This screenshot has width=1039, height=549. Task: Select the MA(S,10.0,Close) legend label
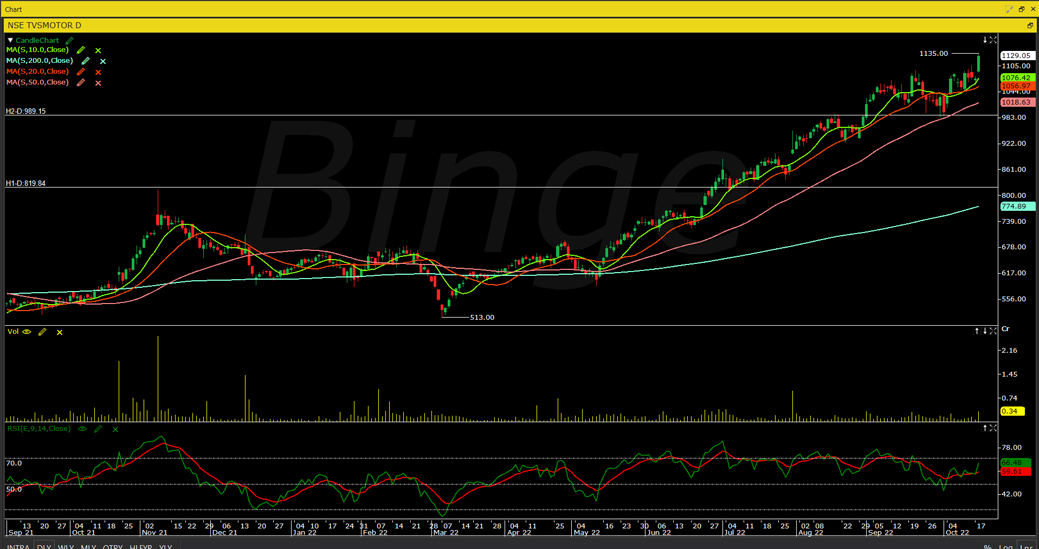[x=38, y=50]
